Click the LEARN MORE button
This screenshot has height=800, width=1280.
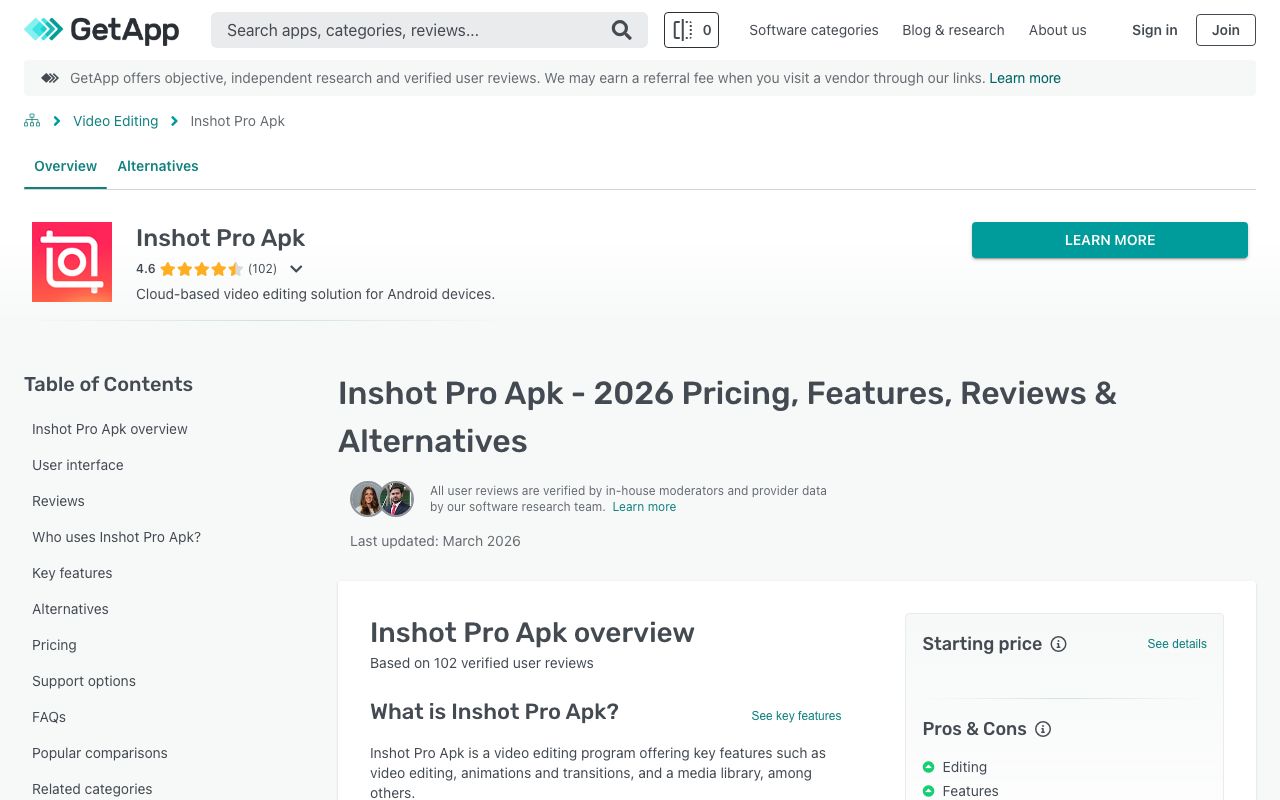(1110, 240)
